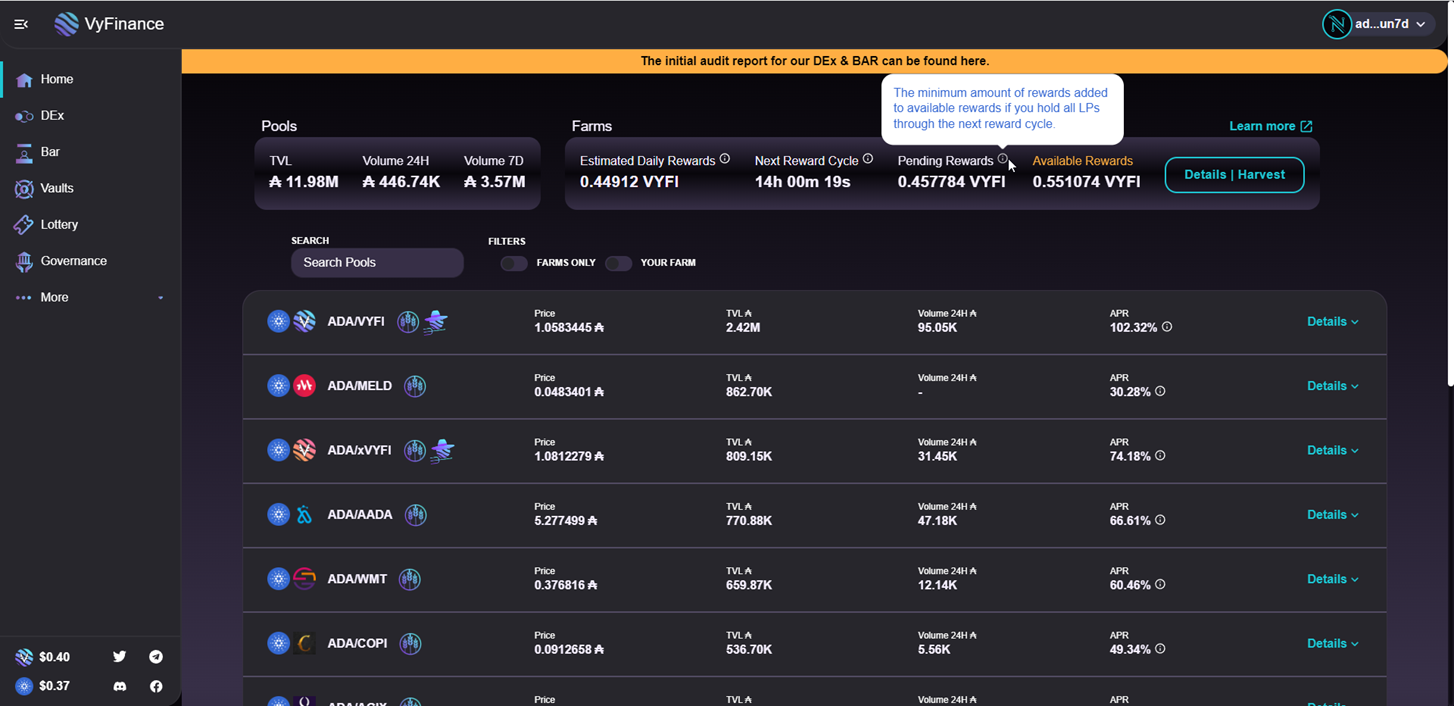
Task: Click the WMT token icon
Action: pyautogui.click(x=304, y=579)
